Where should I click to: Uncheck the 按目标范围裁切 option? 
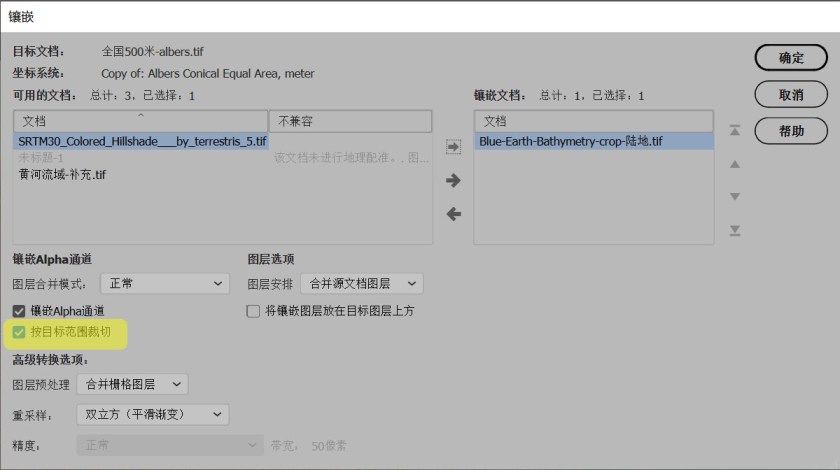[x=19, y=331]
